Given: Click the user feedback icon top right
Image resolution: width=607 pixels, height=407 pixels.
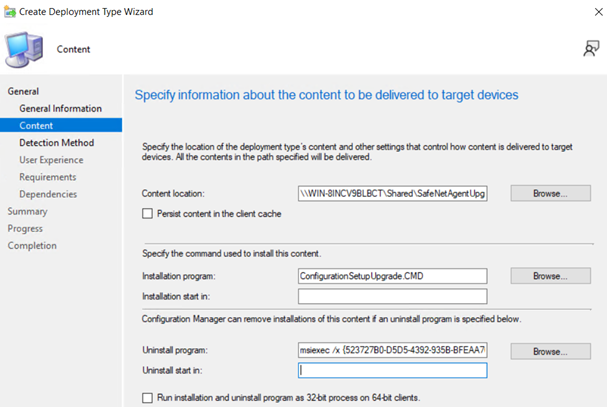Looking at the screenshot, I should point(590,49).
